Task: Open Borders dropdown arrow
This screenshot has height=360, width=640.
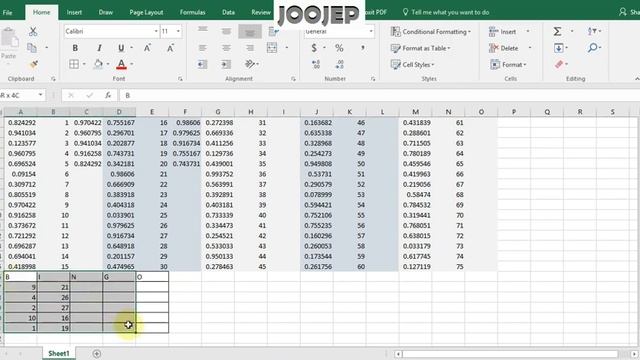Action: click(84, 64)
